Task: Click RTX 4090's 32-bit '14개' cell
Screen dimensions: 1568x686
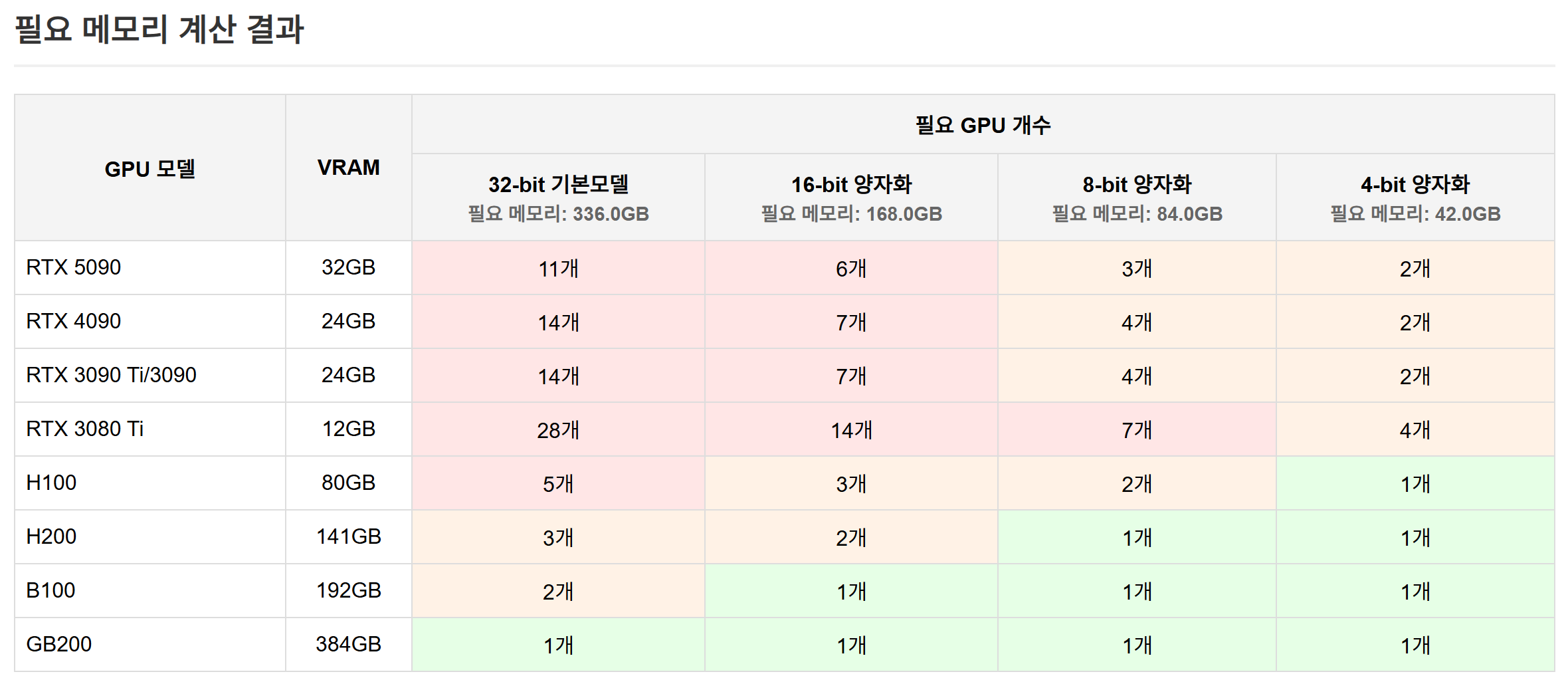Action: pos(559,322)
